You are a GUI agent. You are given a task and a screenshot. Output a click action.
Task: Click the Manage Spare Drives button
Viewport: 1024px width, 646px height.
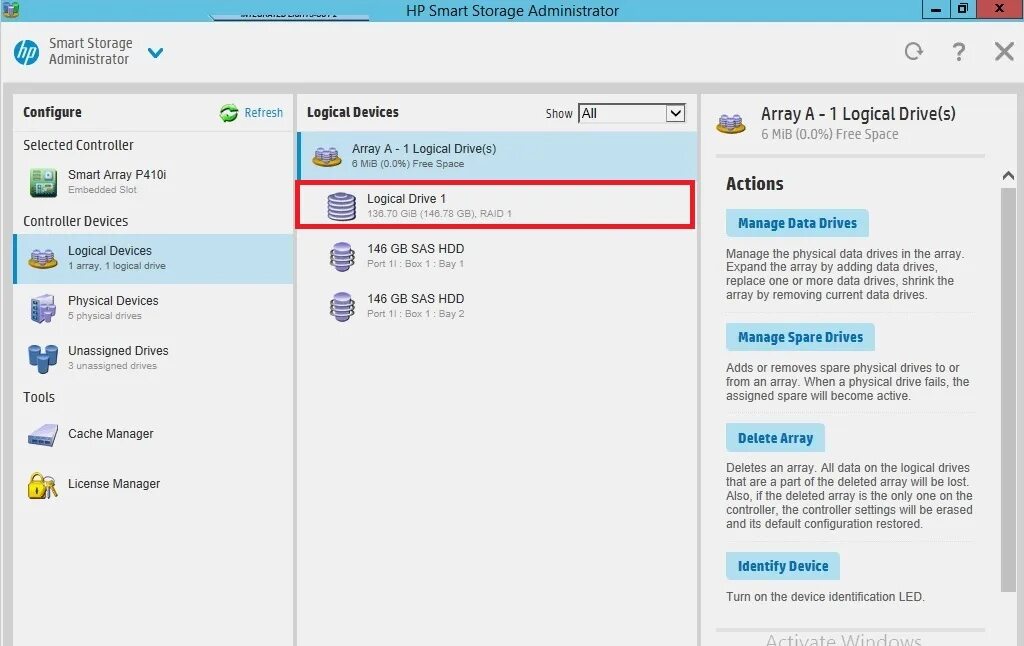(800, 337)
